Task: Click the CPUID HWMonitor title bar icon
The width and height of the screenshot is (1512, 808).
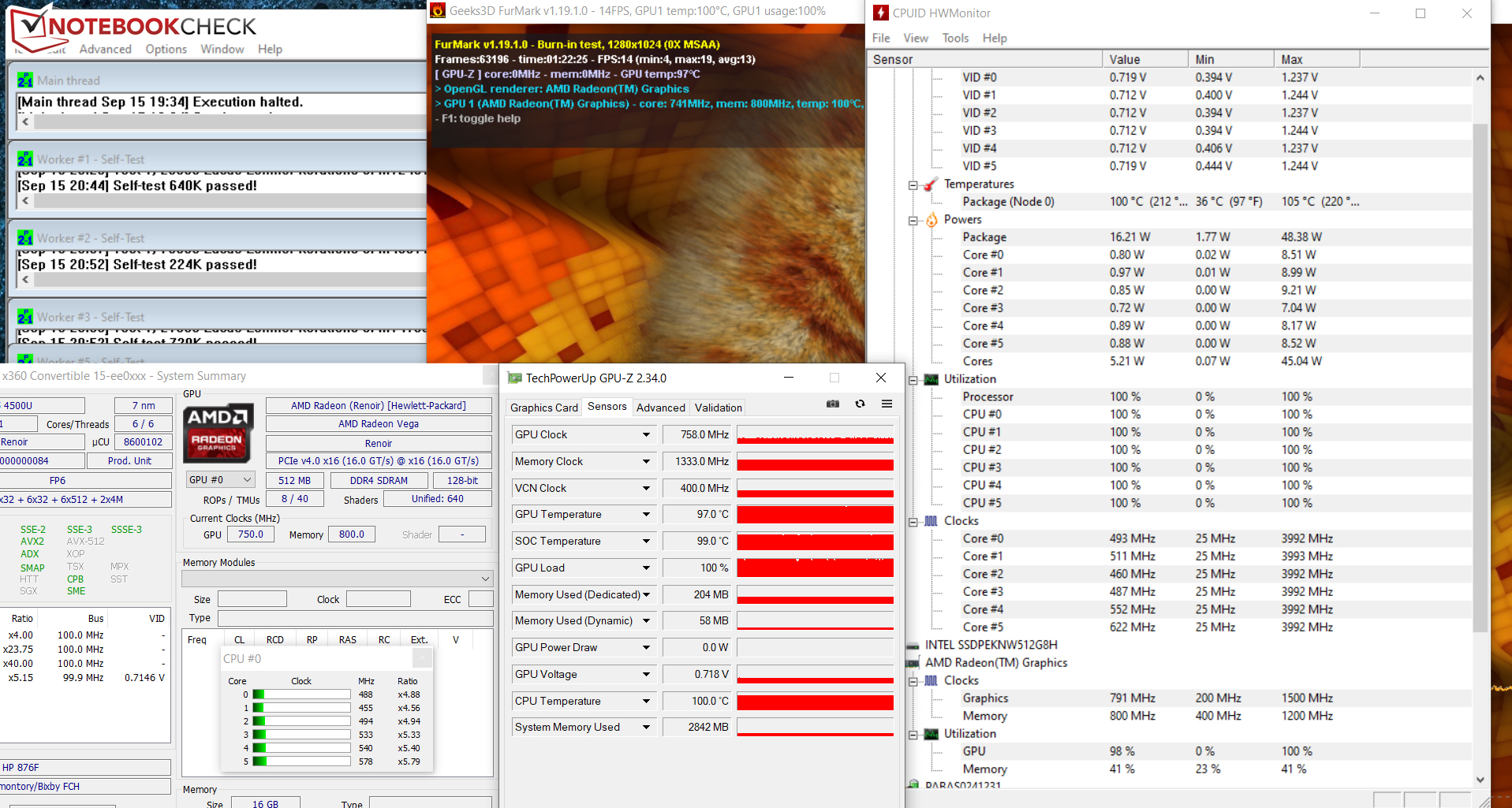Action: [881, 13]
